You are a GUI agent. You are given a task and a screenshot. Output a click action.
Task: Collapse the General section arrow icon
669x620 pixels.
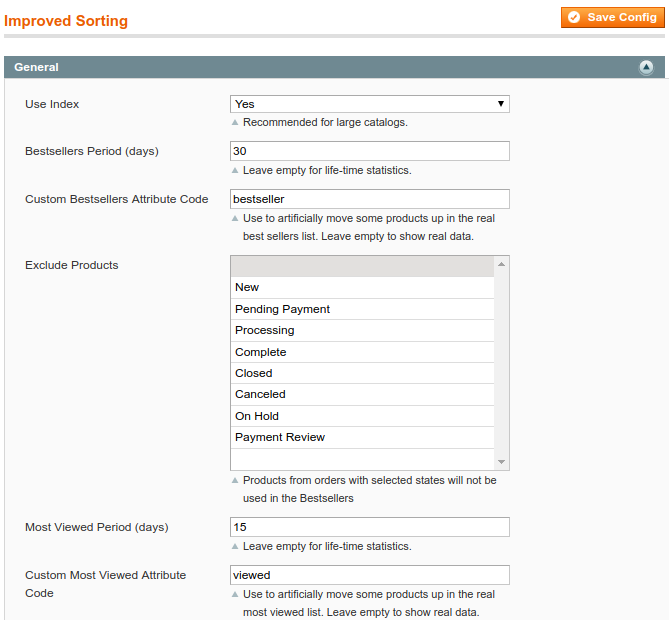click(646, 67)
